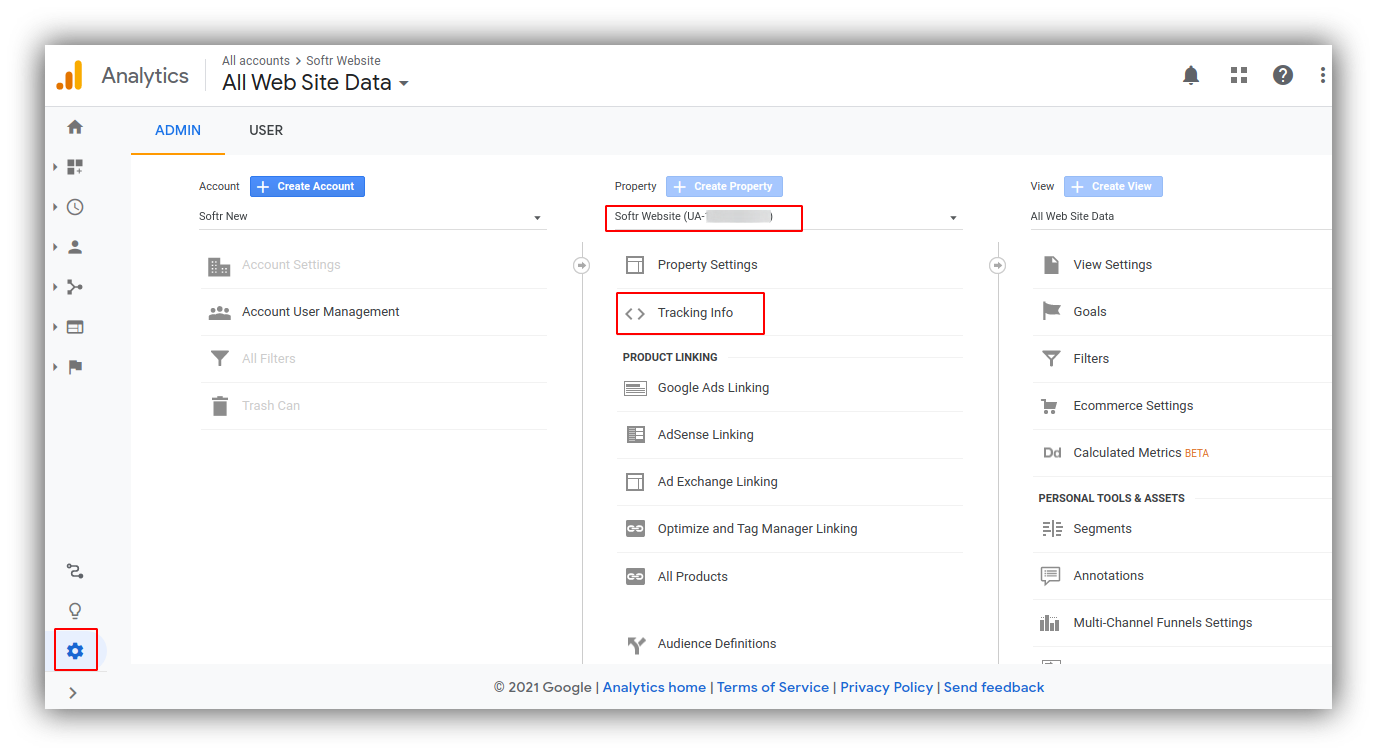The height and width of the screenshot is (754, 1377).
Task: Open Behavior icon in sidebar
Action: (x=75, y=327)
